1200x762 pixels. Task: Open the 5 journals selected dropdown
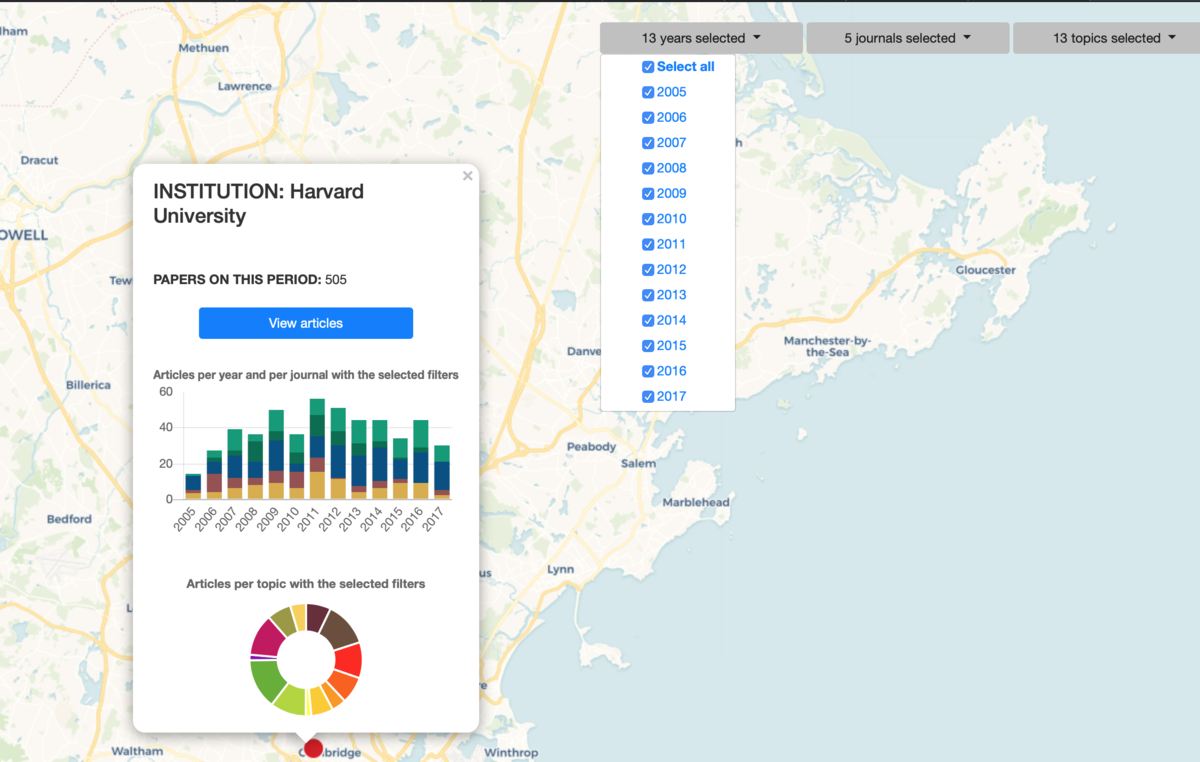(908, 38)
